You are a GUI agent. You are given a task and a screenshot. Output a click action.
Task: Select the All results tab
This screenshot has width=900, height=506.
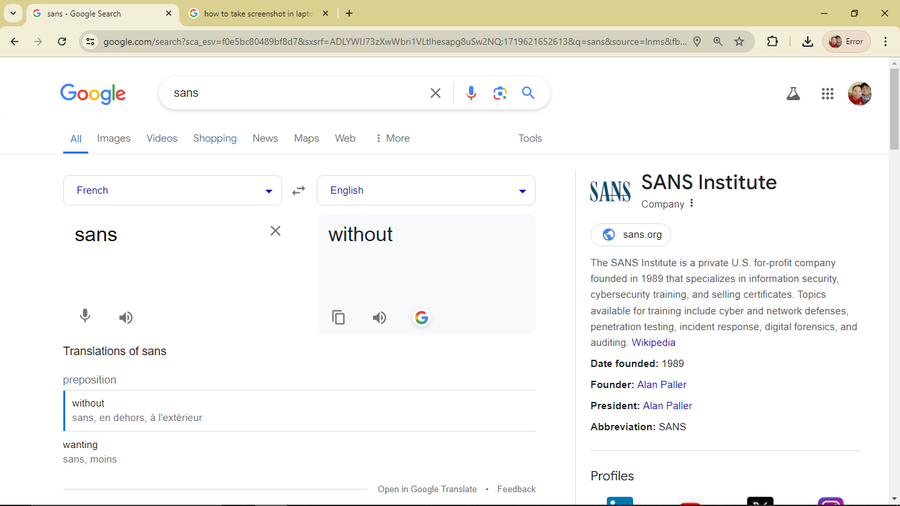pos(76,138)
